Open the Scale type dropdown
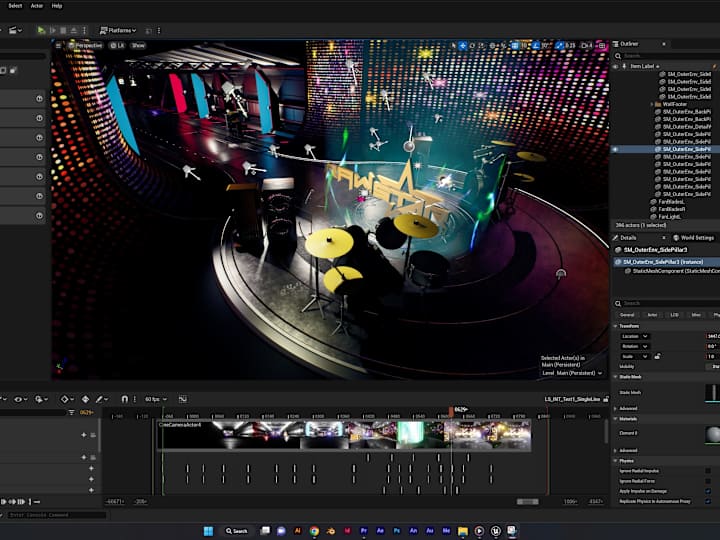 (x=635, y=356)
